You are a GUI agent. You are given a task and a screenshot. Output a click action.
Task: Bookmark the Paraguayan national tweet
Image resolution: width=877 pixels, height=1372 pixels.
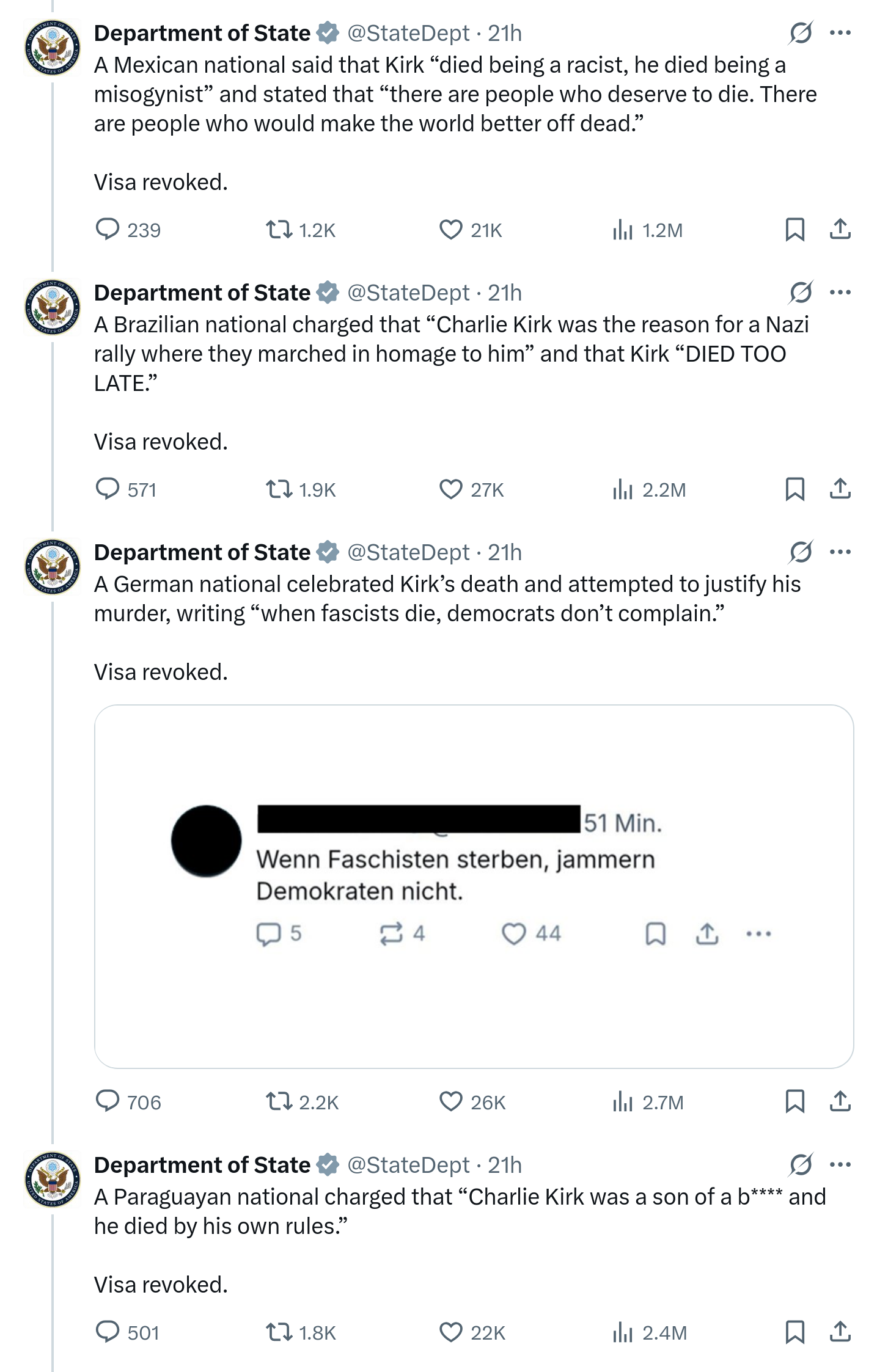pos(794,1332)
